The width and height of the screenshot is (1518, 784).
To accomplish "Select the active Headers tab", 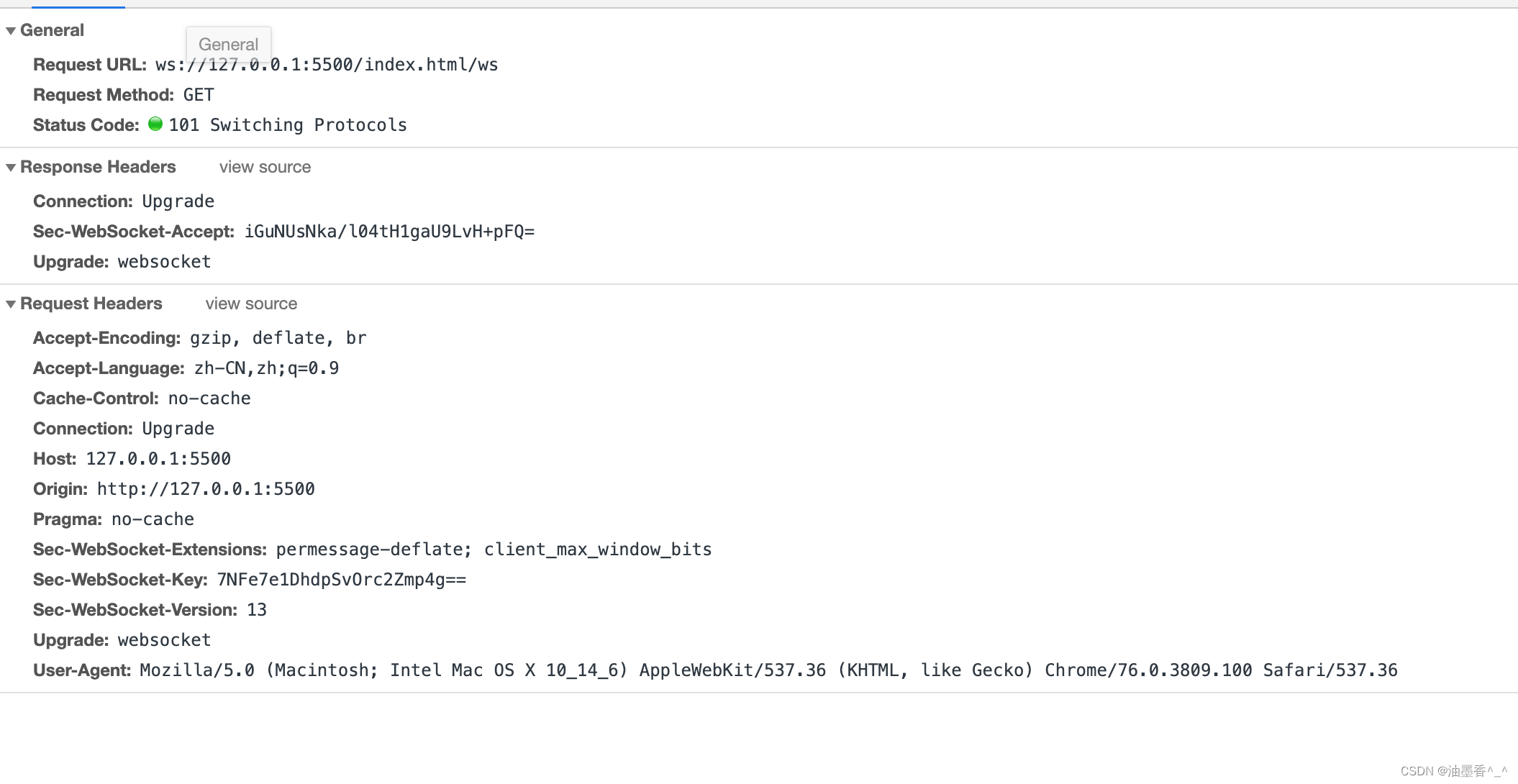I will click(x=78, y=6).
